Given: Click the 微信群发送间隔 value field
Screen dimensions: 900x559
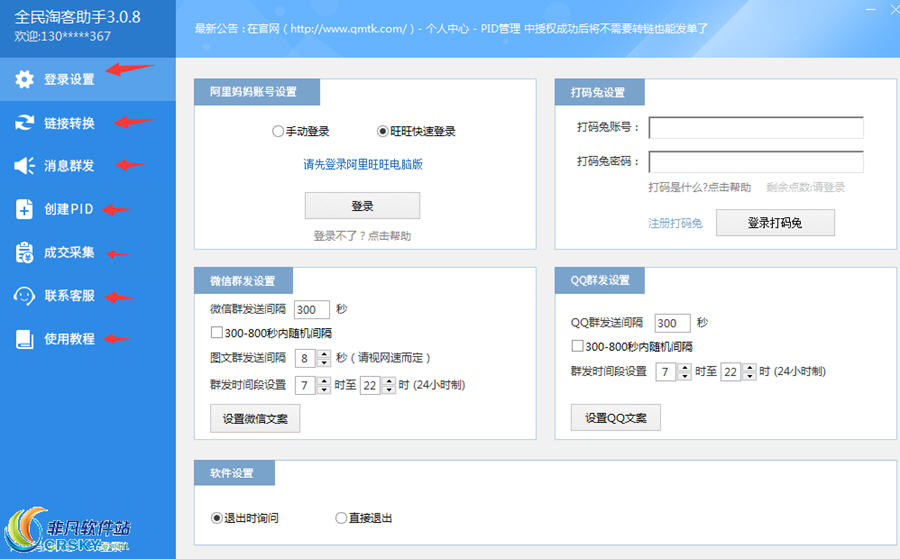Looking at the screenshot, I should (312, 309).
